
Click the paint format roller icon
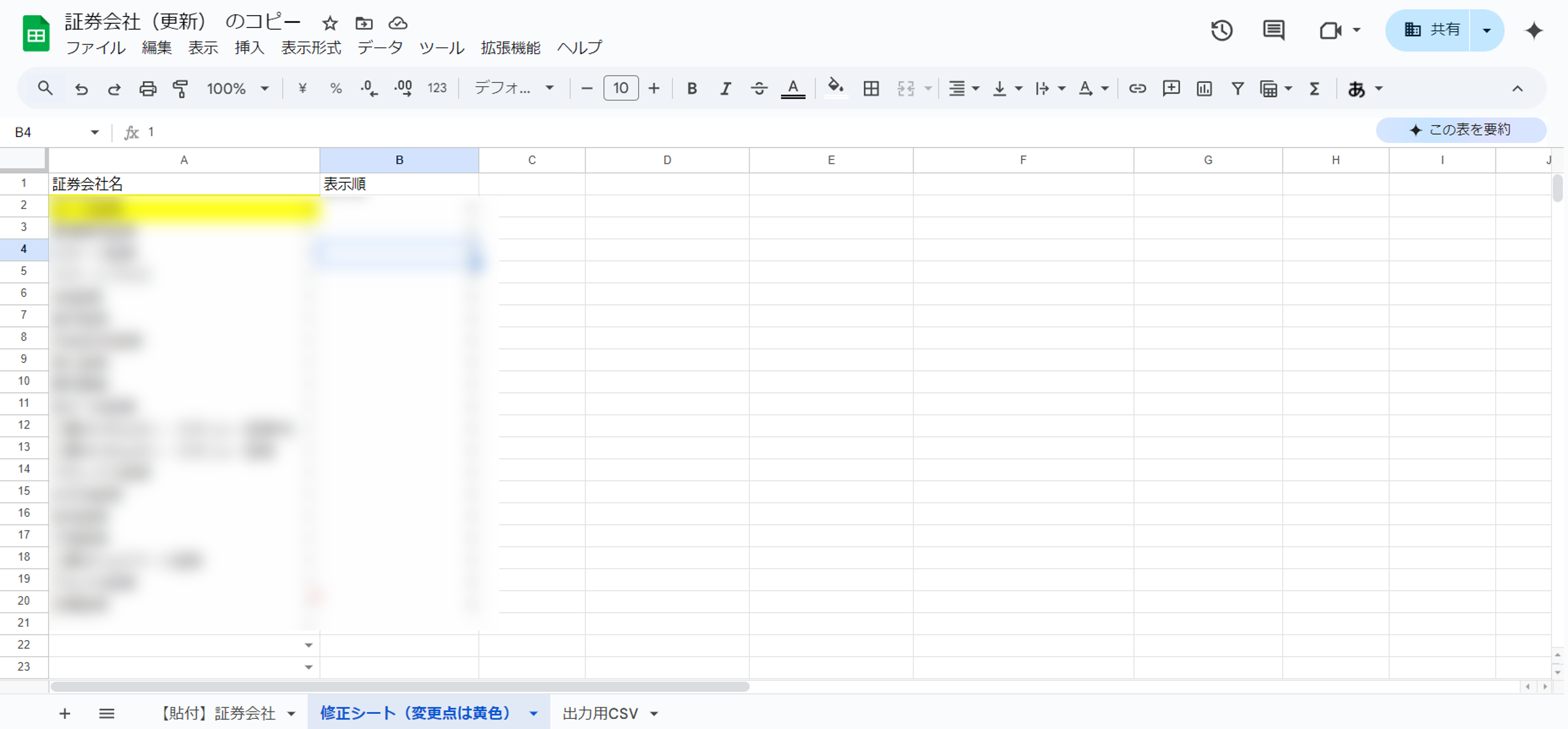(180, 89)
